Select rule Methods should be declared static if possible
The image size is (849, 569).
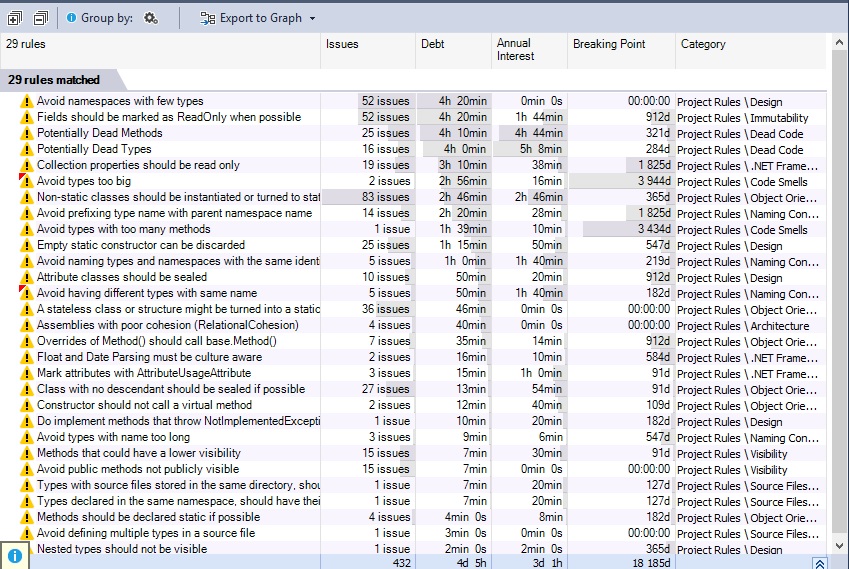148,517
